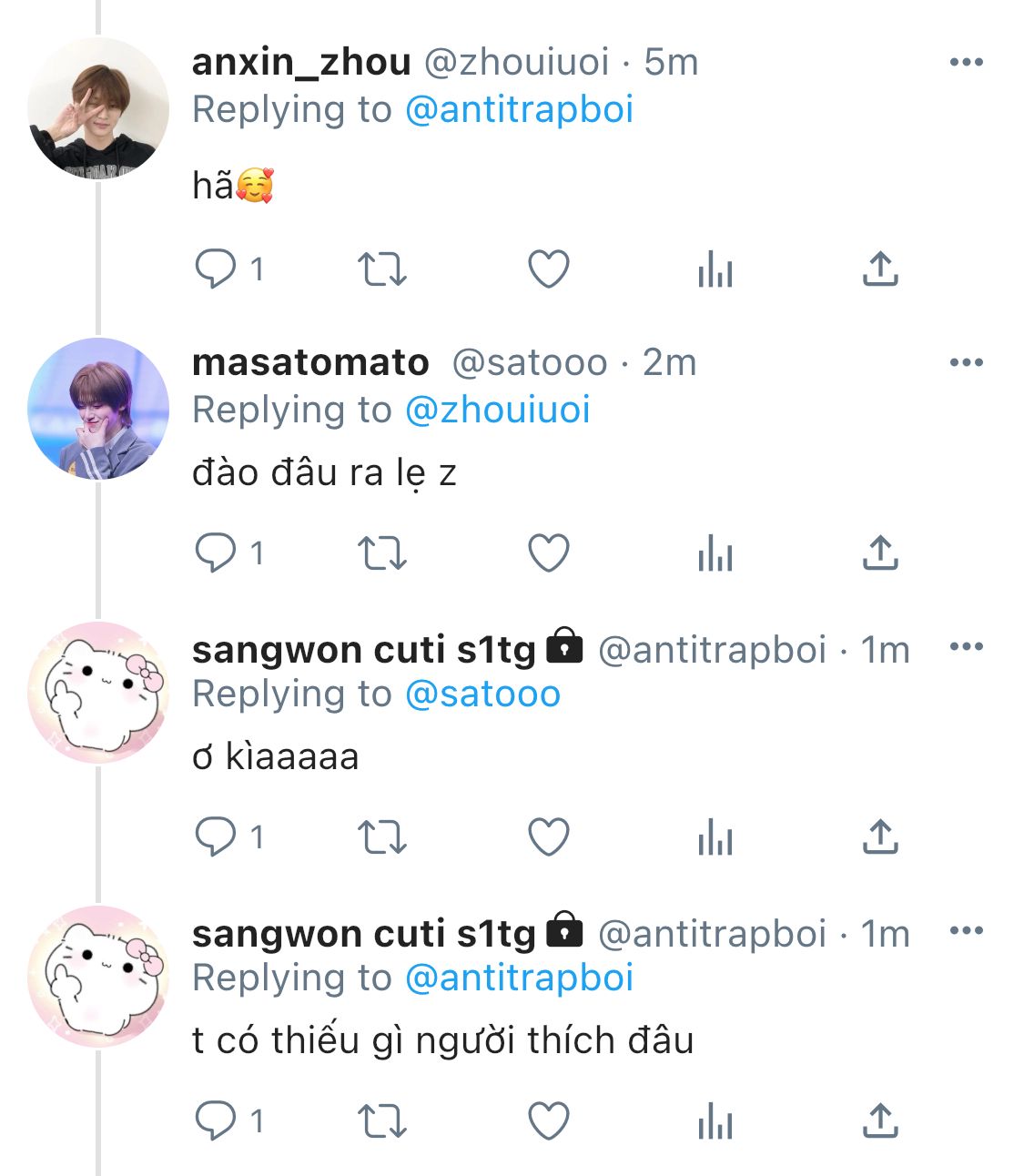Image resolution: width=1024 pixels, height=1176 pixels.
Task: Share anxin_zhou's tweet
Action: tap(880, 269)
